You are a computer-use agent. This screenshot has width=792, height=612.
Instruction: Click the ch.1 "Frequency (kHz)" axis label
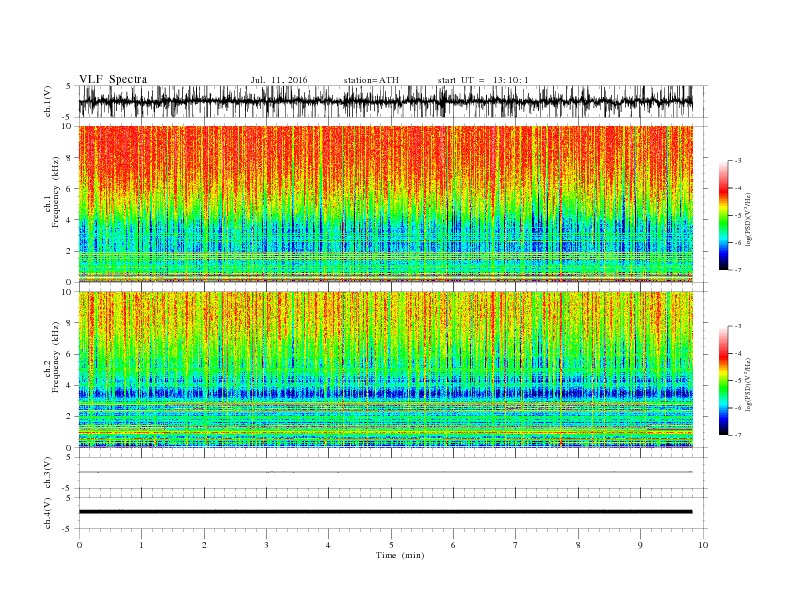[56, 192]
